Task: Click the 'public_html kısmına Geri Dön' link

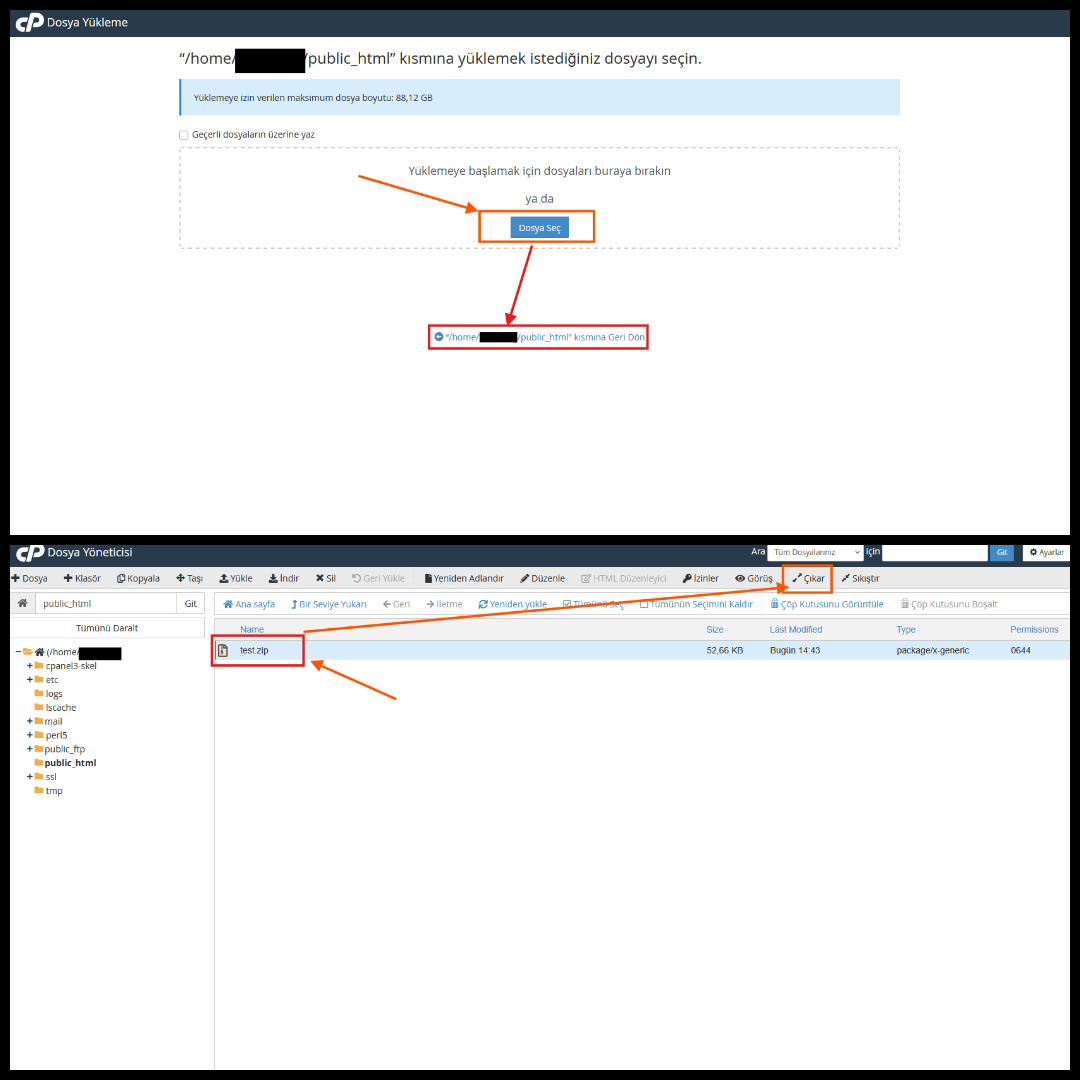Action: [x=540, y=337]
